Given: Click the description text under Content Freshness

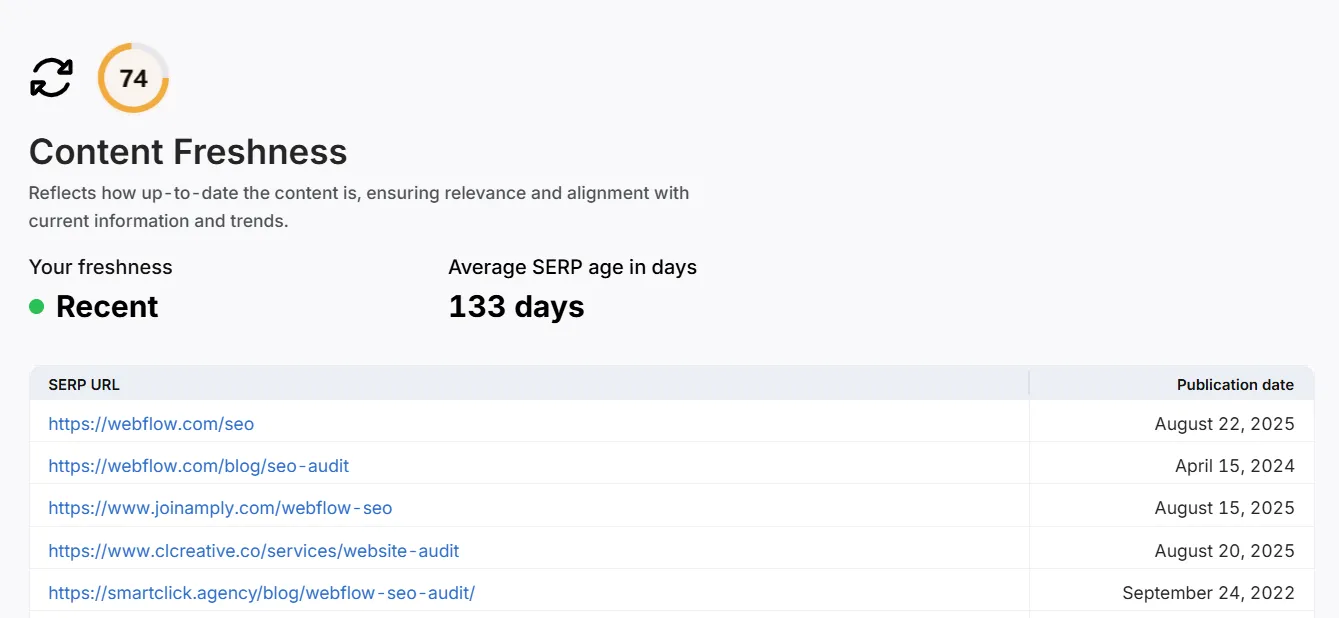Looking at the screenshot, I should click(x=359, y=206).
